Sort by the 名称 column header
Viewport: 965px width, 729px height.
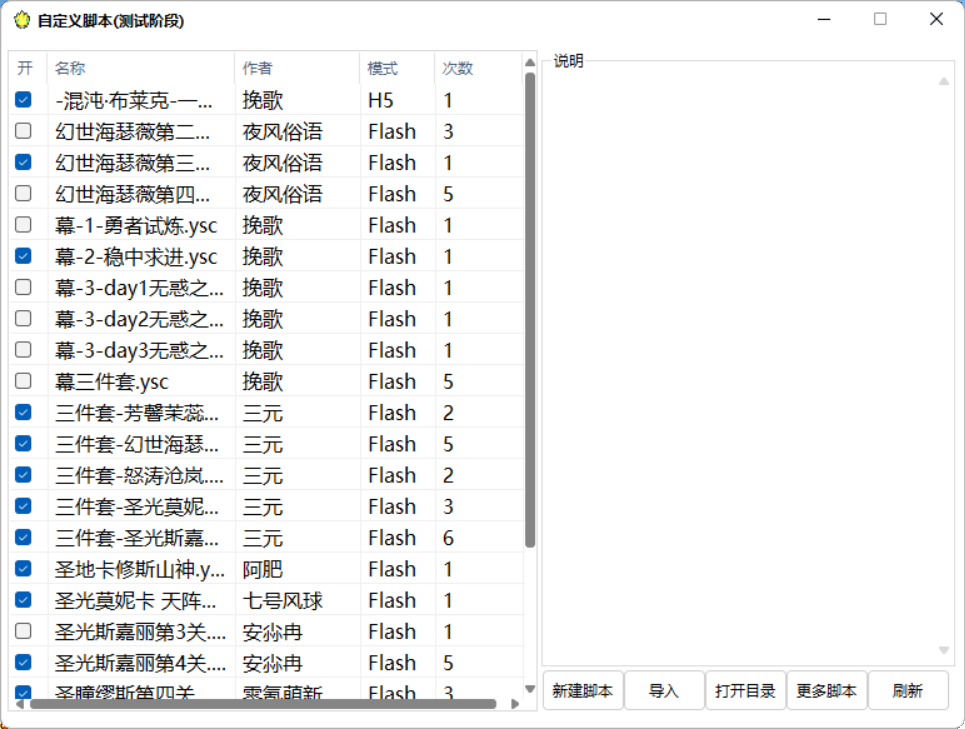coord(141,68)
